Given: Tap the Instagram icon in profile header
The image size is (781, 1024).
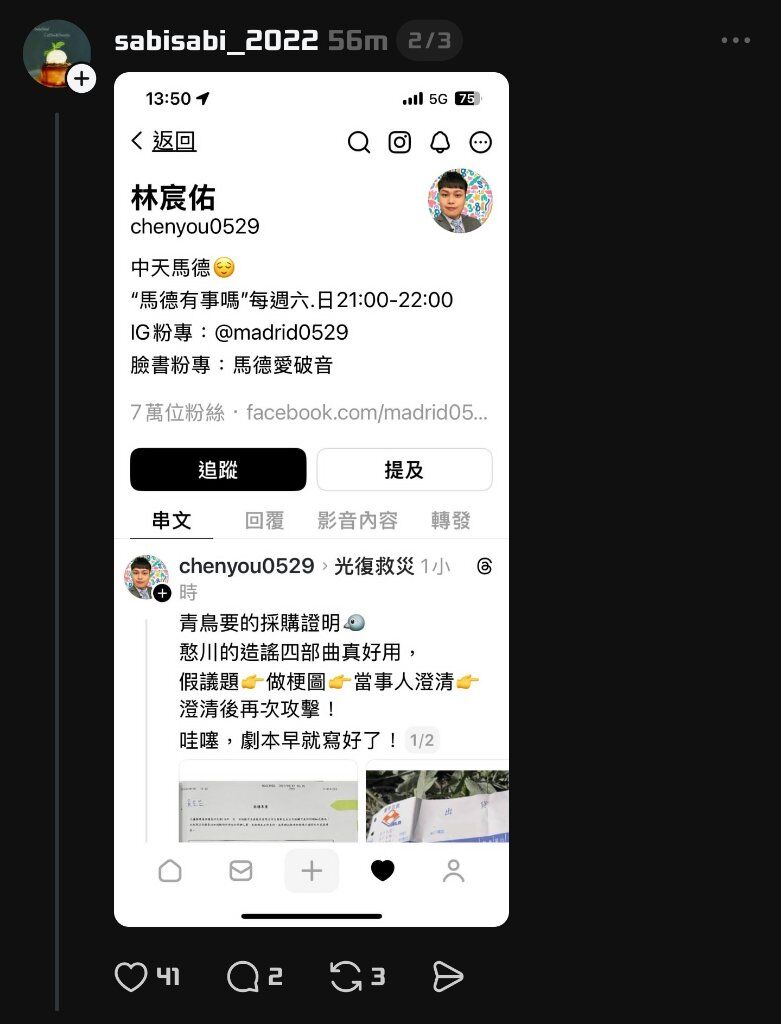Looking at the screenshot, I should 400,142.
